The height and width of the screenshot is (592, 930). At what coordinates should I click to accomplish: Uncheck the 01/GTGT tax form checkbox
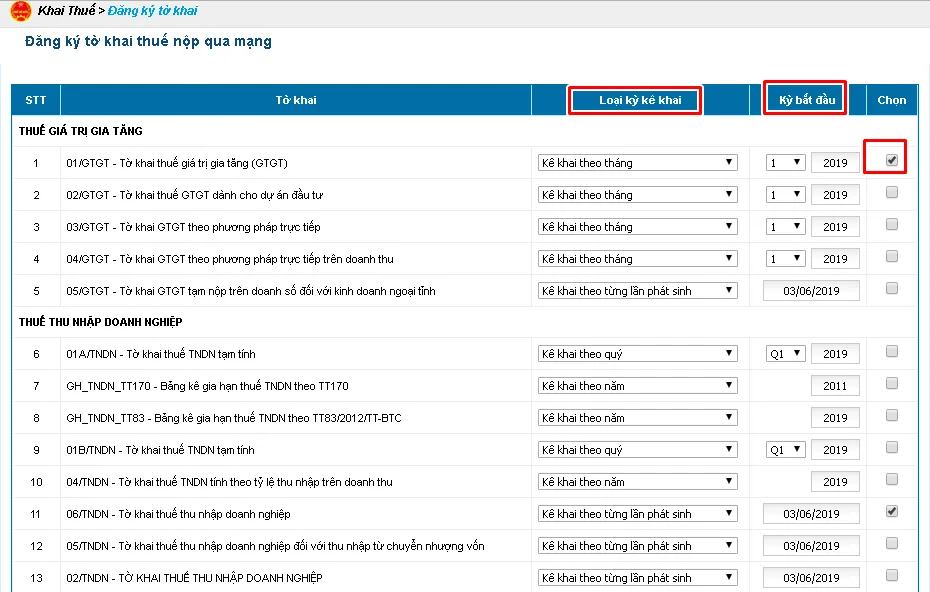(x=892, y=160)
